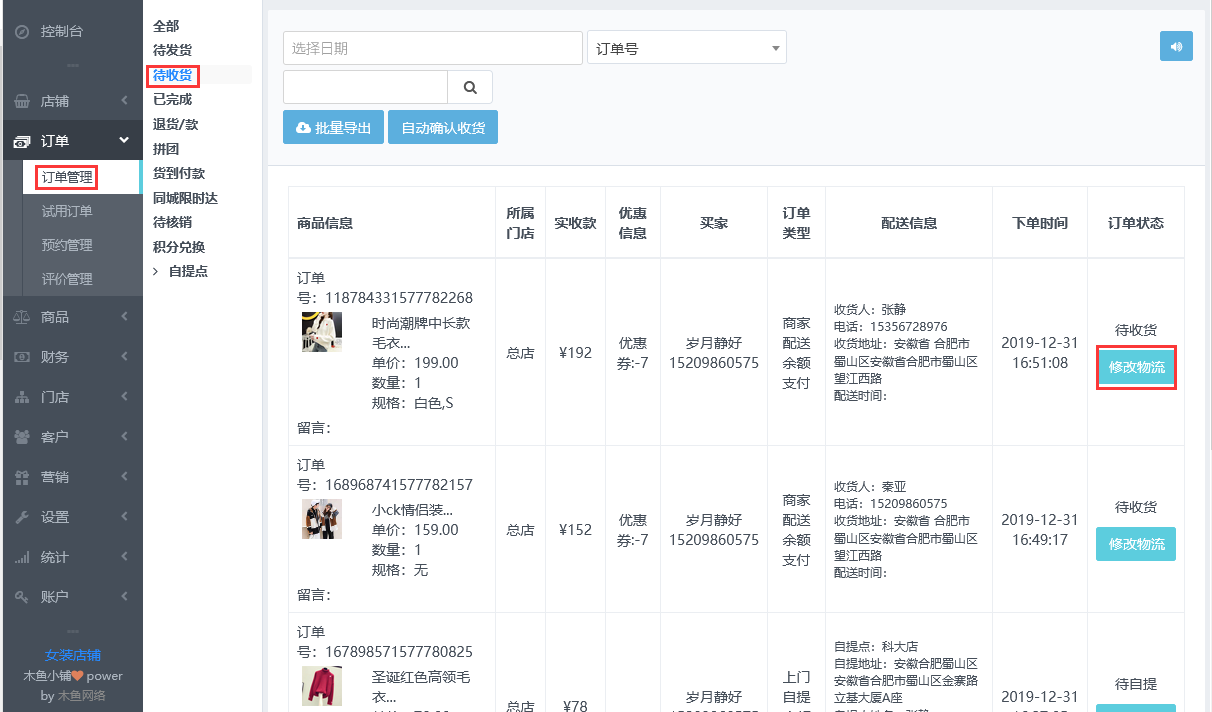Click the 选择日期 date input field
Screen dimensions: 1212x712
tap(432, 48)
